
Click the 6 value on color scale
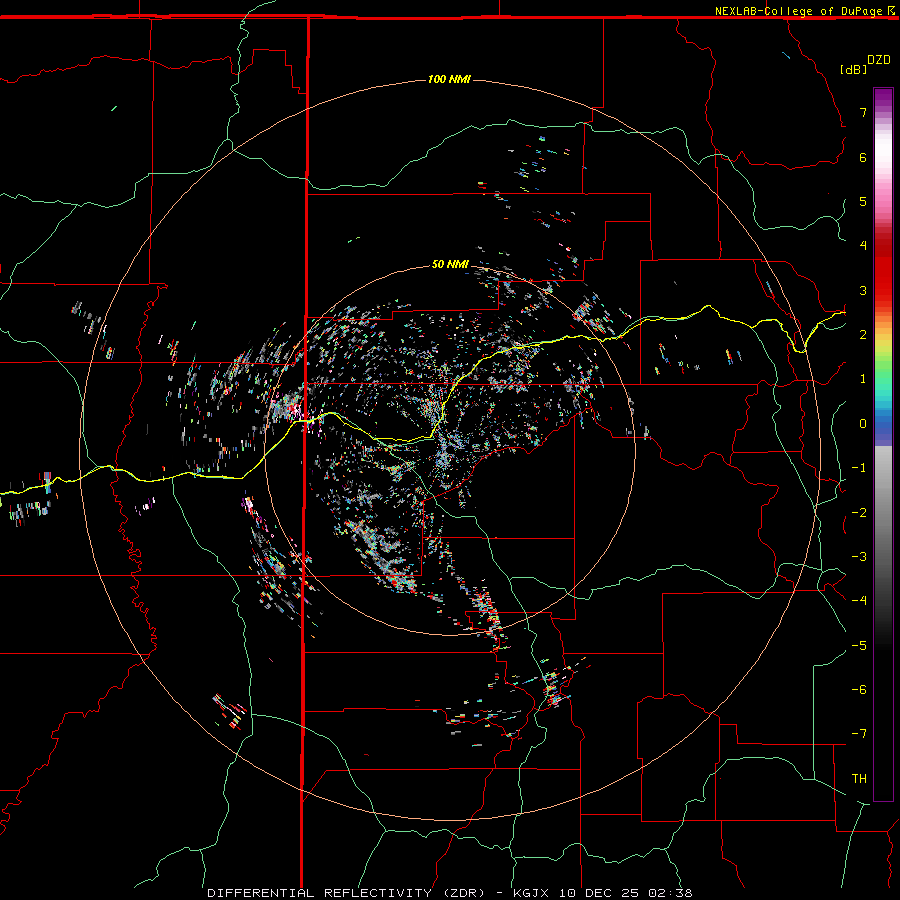[863, 157]
